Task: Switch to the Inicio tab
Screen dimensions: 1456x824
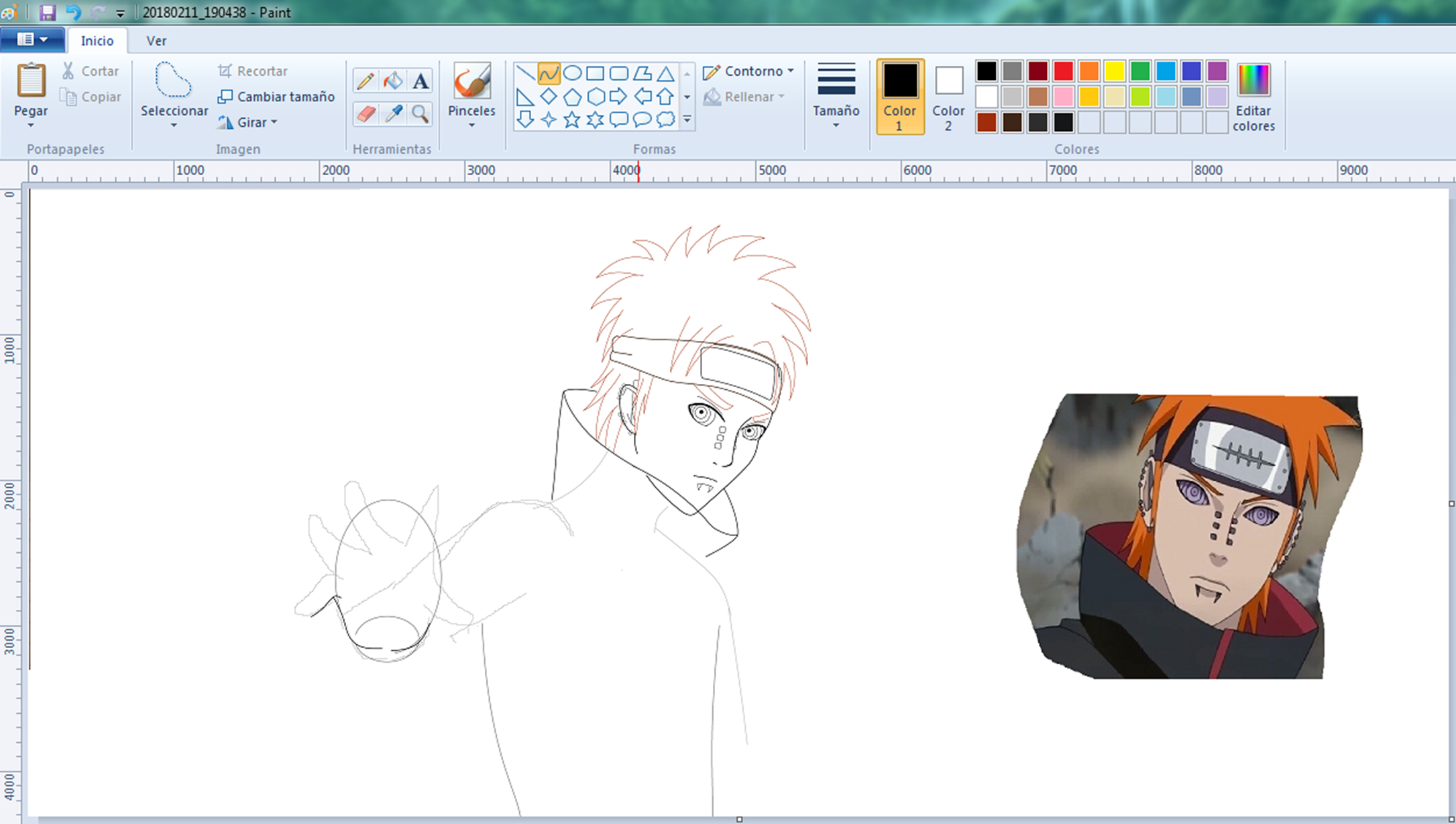Action: click(x=97, y=40)
